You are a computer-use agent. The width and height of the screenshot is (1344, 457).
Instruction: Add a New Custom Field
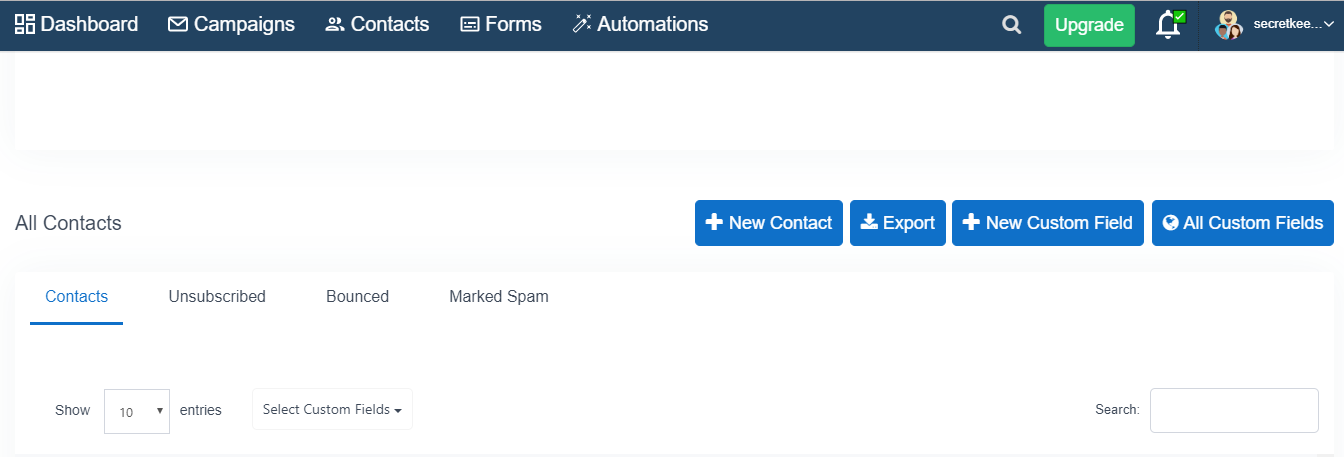tap(1048, 223)
